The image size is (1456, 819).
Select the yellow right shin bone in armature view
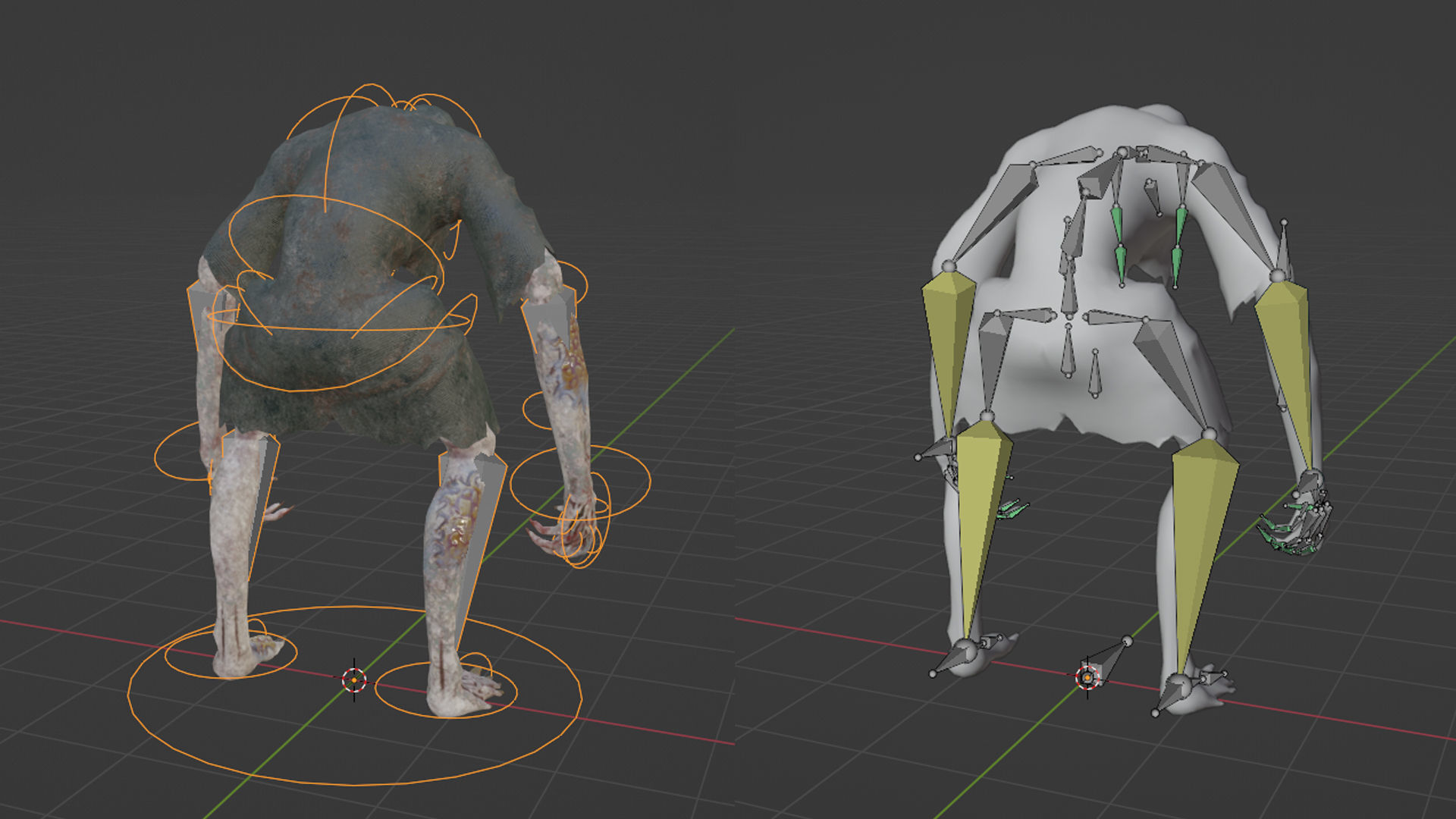(1203, 531)
